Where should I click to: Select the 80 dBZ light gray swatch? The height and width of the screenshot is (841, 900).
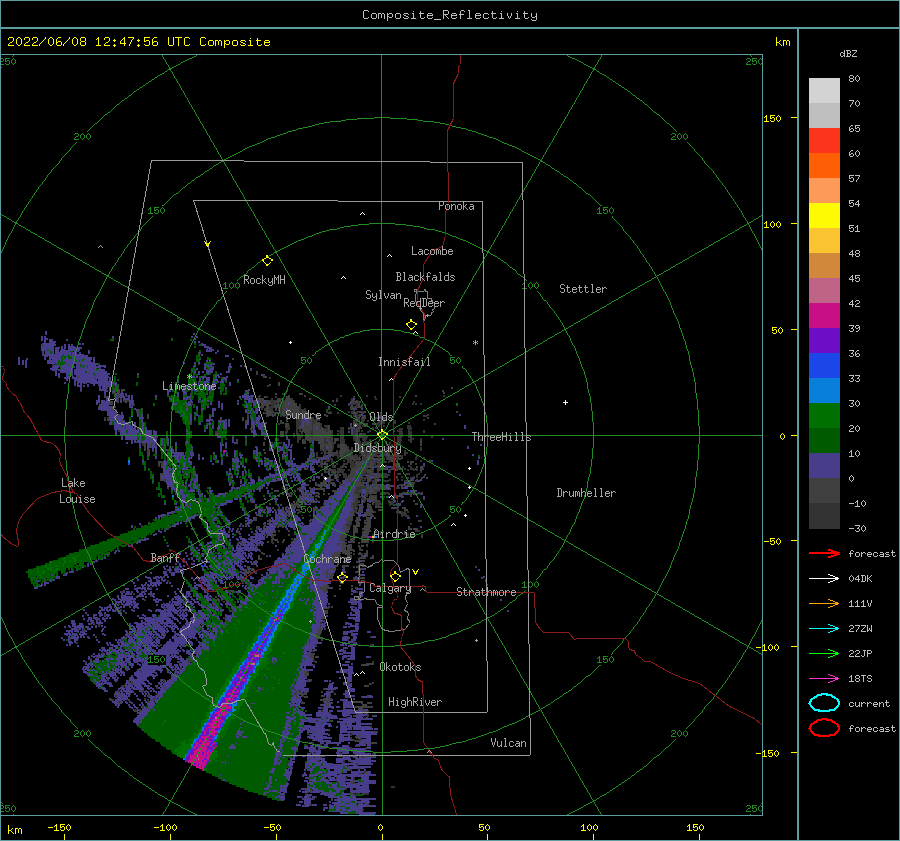[824, 91]
